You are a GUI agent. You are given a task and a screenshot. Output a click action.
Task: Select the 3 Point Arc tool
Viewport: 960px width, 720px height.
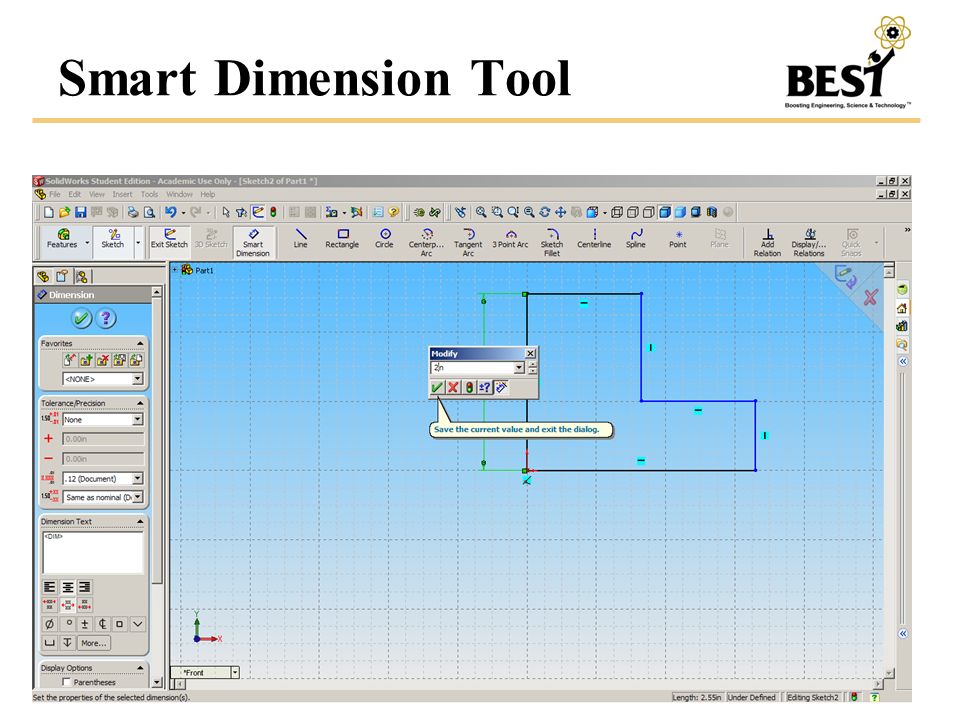tap(510, 239)
